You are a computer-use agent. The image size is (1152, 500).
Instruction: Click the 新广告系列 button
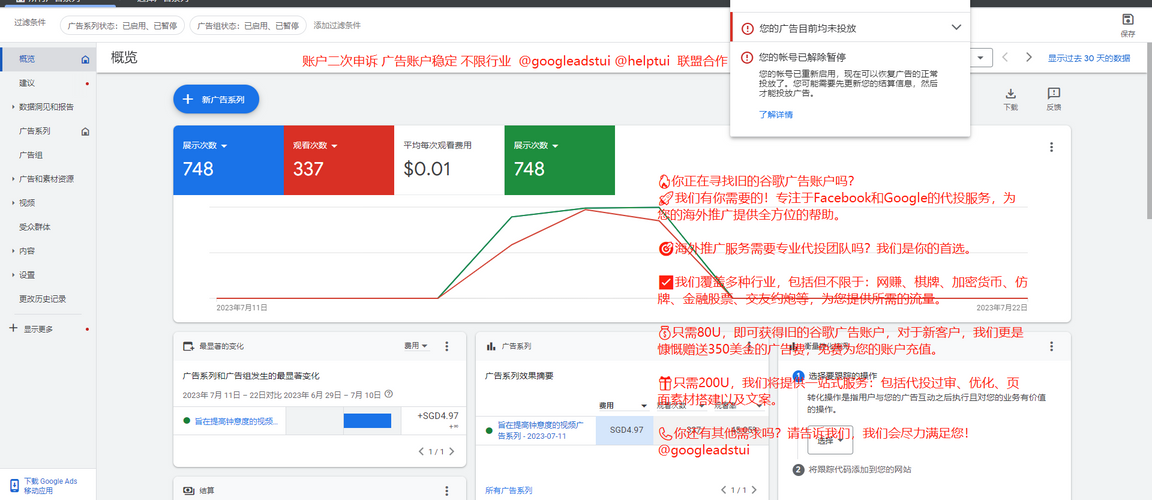tap(216, 99)
